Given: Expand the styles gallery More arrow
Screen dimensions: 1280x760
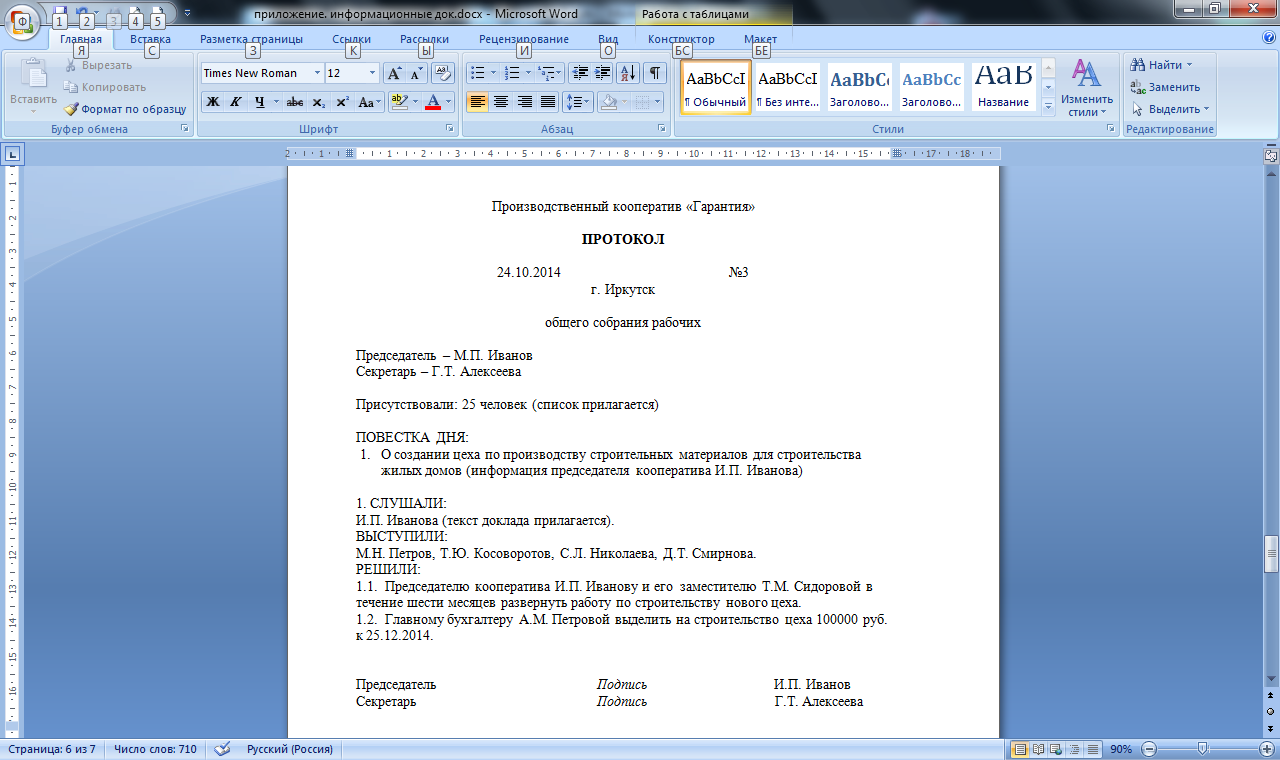Looking at the screenshot, I should pyautogui.click(x=1049, y=105).
